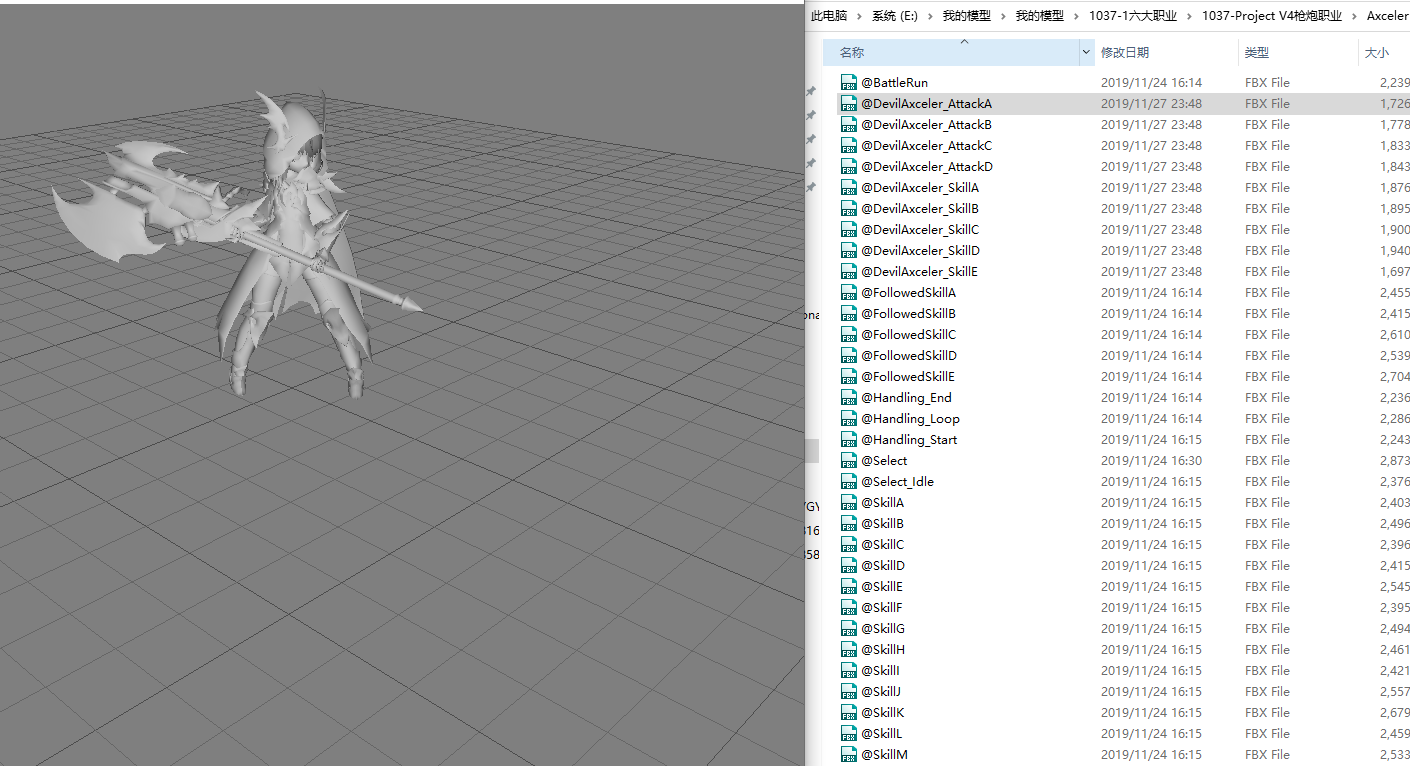Image resolution: width=1410 pixels, height=766 pixels.
Task: Open the 名称 column filter dropdown arrow
Action: pyautogui.click(x=1086, y=52)
